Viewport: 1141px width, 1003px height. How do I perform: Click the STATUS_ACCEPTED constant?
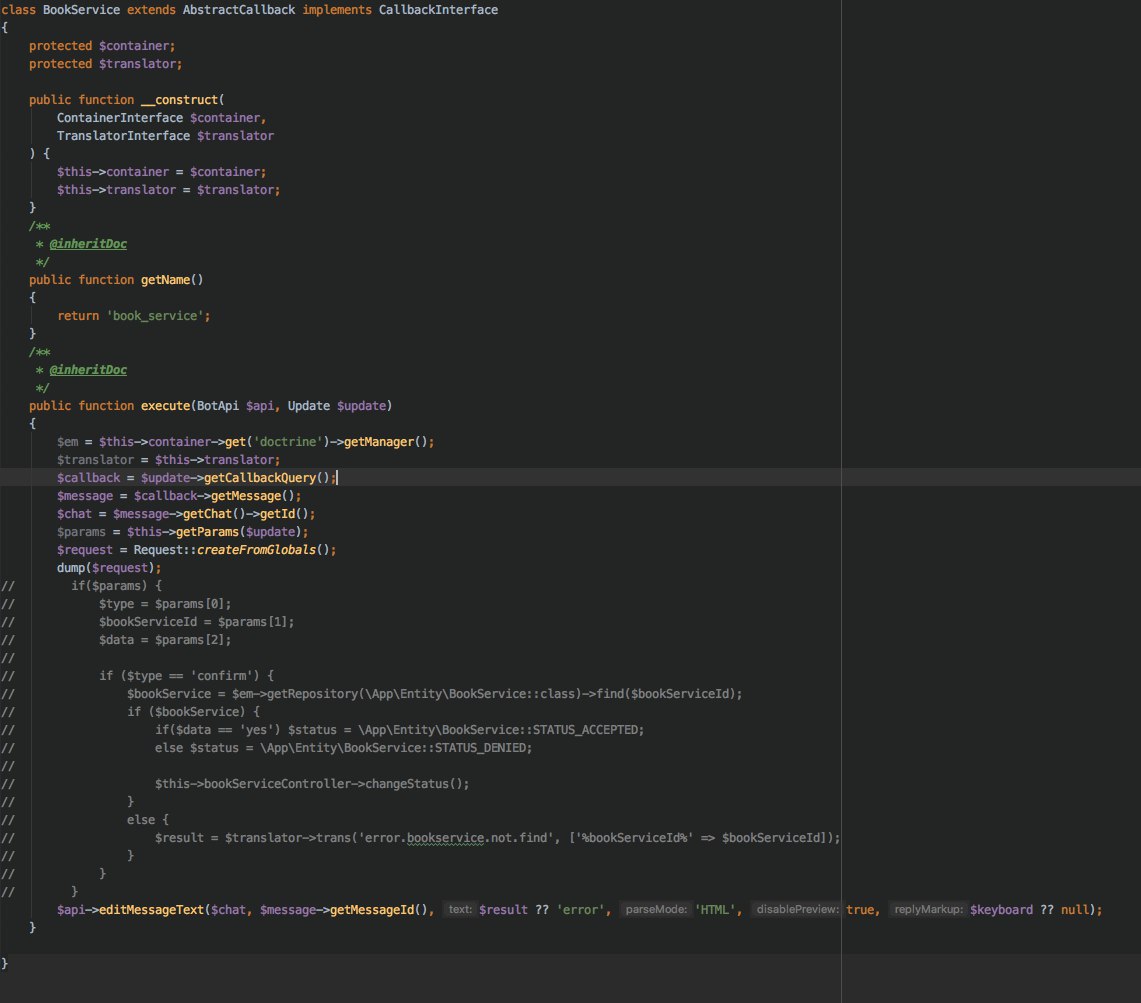point(585,729)
